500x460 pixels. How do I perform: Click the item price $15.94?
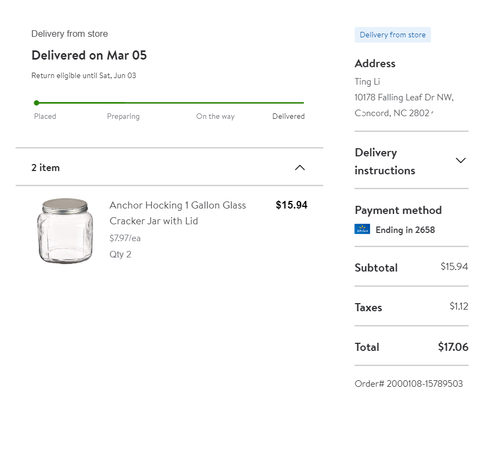coord(291,205)
